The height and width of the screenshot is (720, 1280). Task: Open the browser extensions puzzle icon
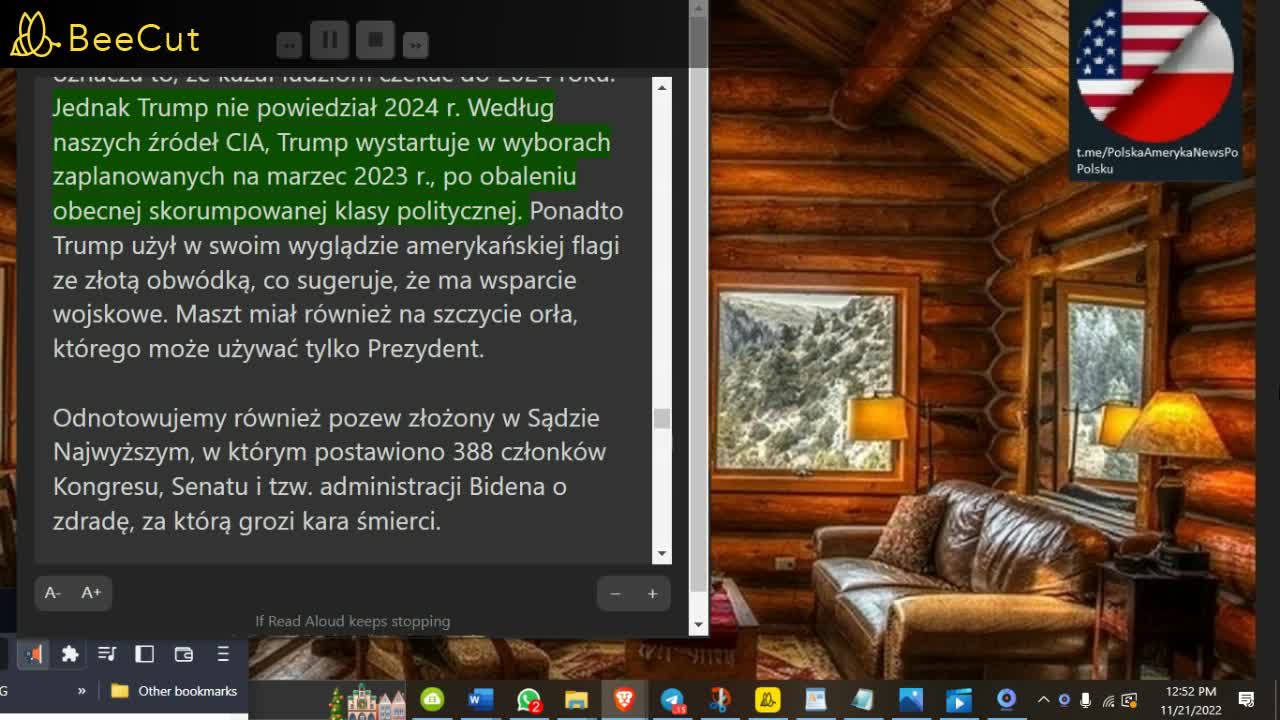click(70, 654)
